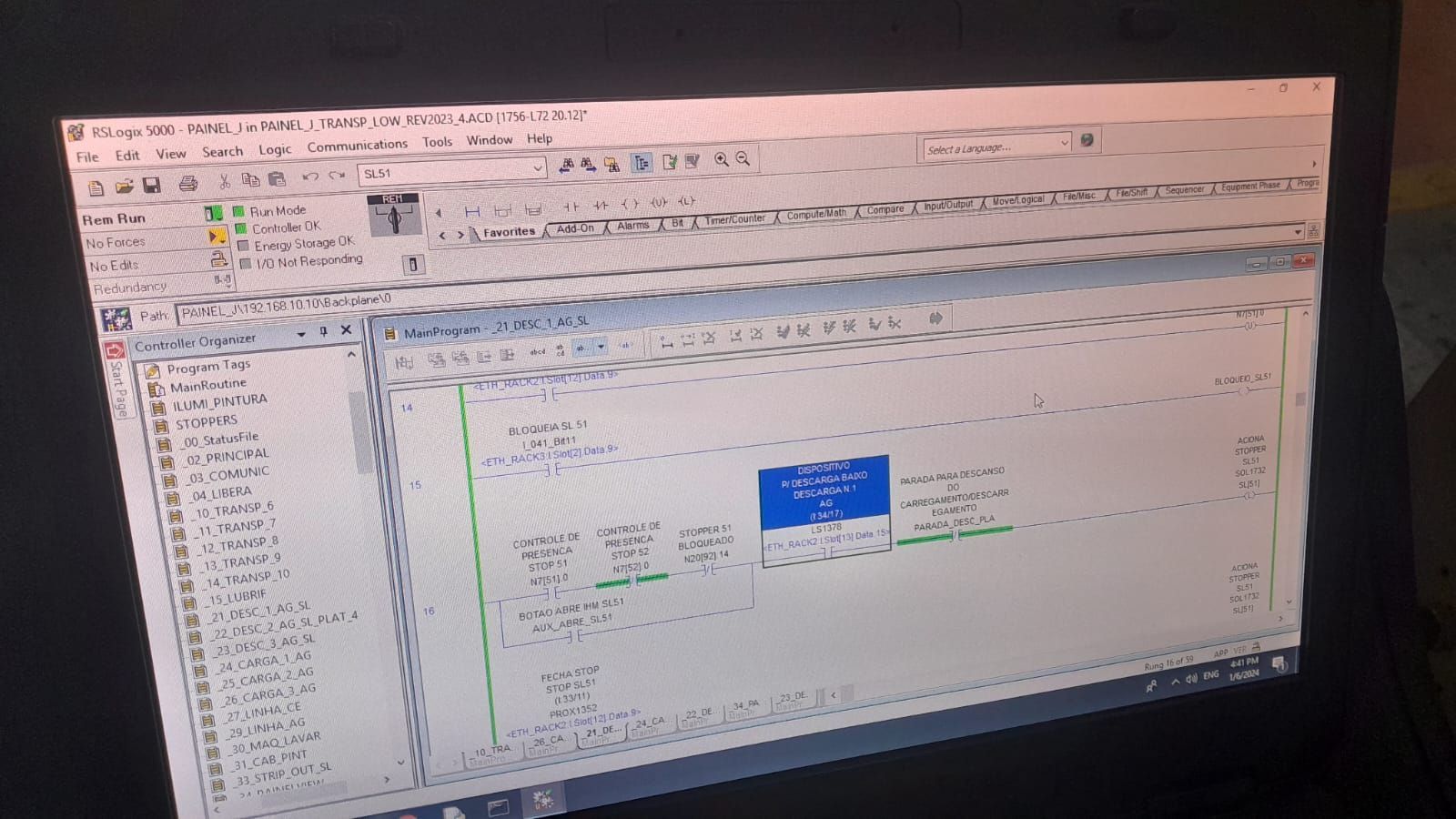Toggle the Run Mode indicator

tap(240, 211)
